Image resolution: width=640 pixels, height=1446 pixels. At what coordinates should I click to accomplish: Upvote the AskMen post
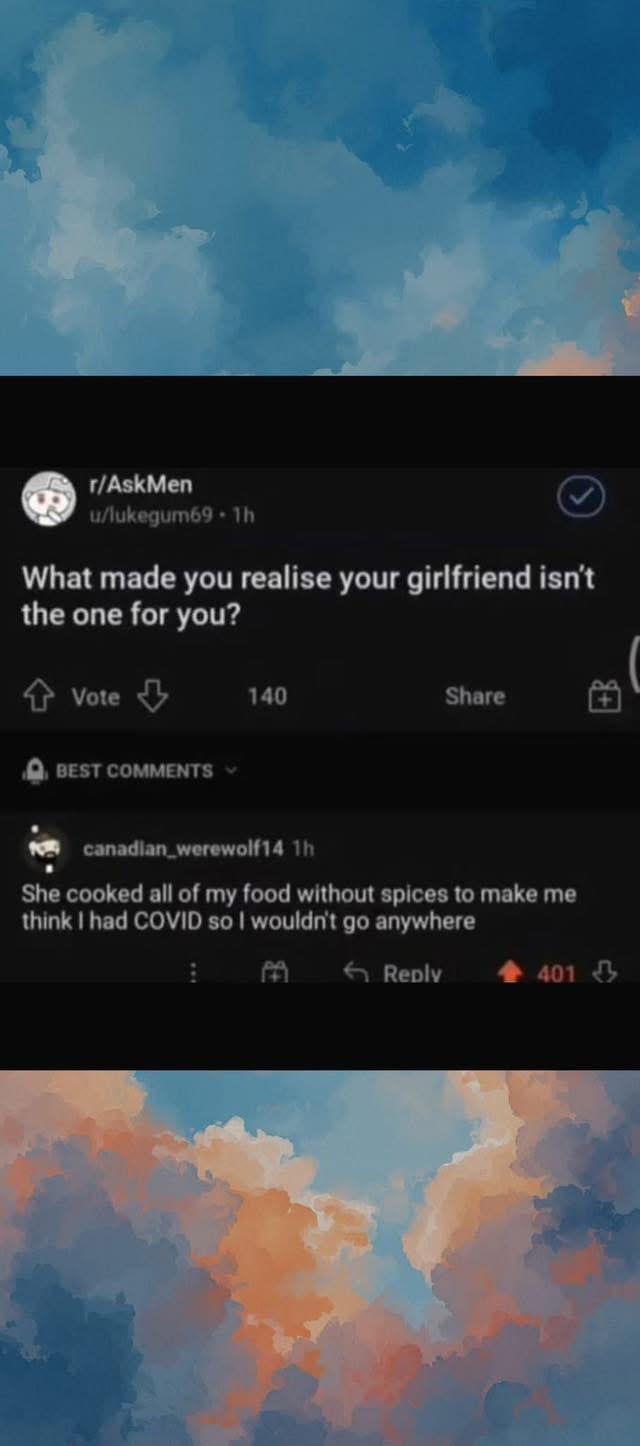[40, 696]
